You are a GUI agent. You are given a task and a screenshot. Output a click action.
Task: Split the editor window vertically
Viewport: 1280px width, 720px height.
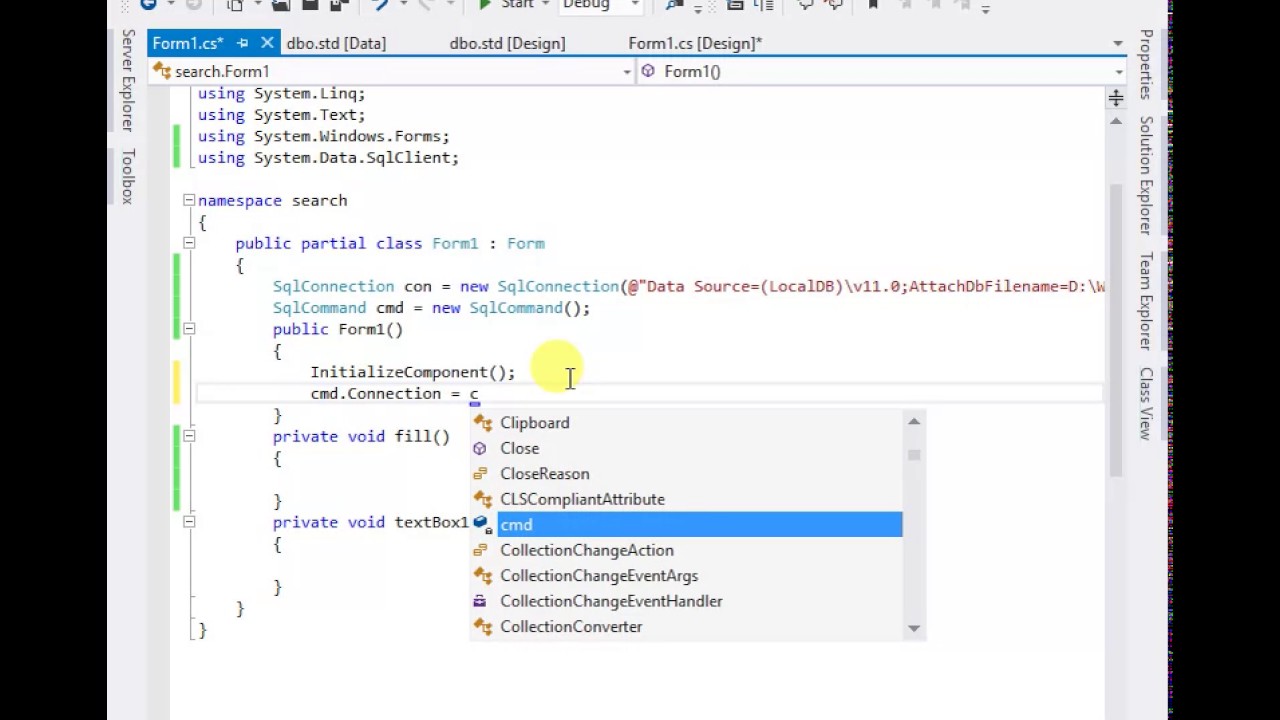(x=1116, y=97)
